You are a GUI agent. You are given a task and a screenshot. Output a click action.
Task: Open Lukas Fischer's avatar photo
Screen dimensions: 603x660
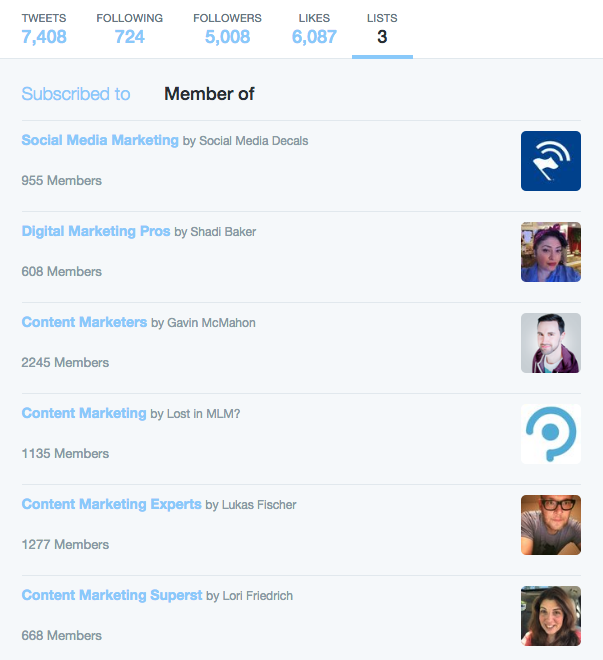551,524
